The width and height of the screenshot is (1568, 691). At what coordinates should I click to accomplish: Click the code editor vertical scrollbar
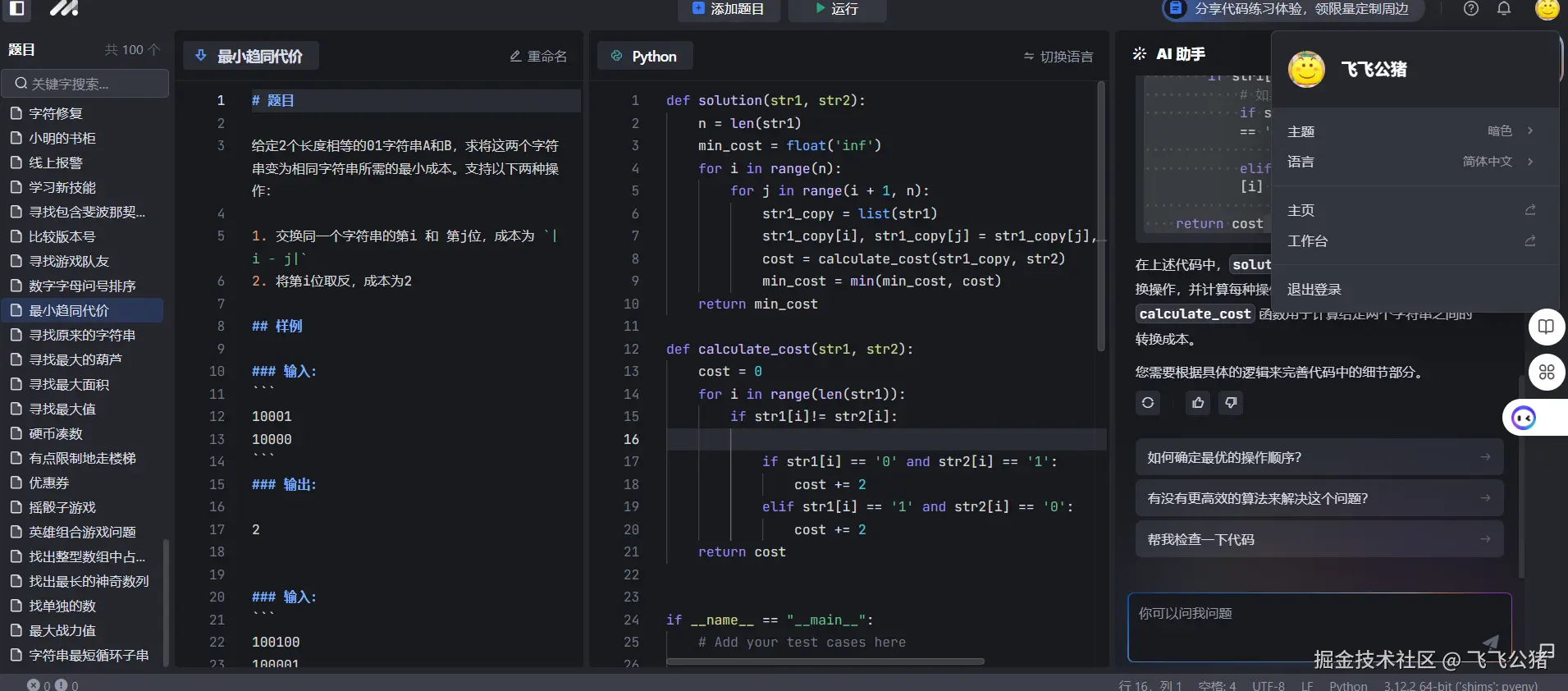(x=1101, y=217)
